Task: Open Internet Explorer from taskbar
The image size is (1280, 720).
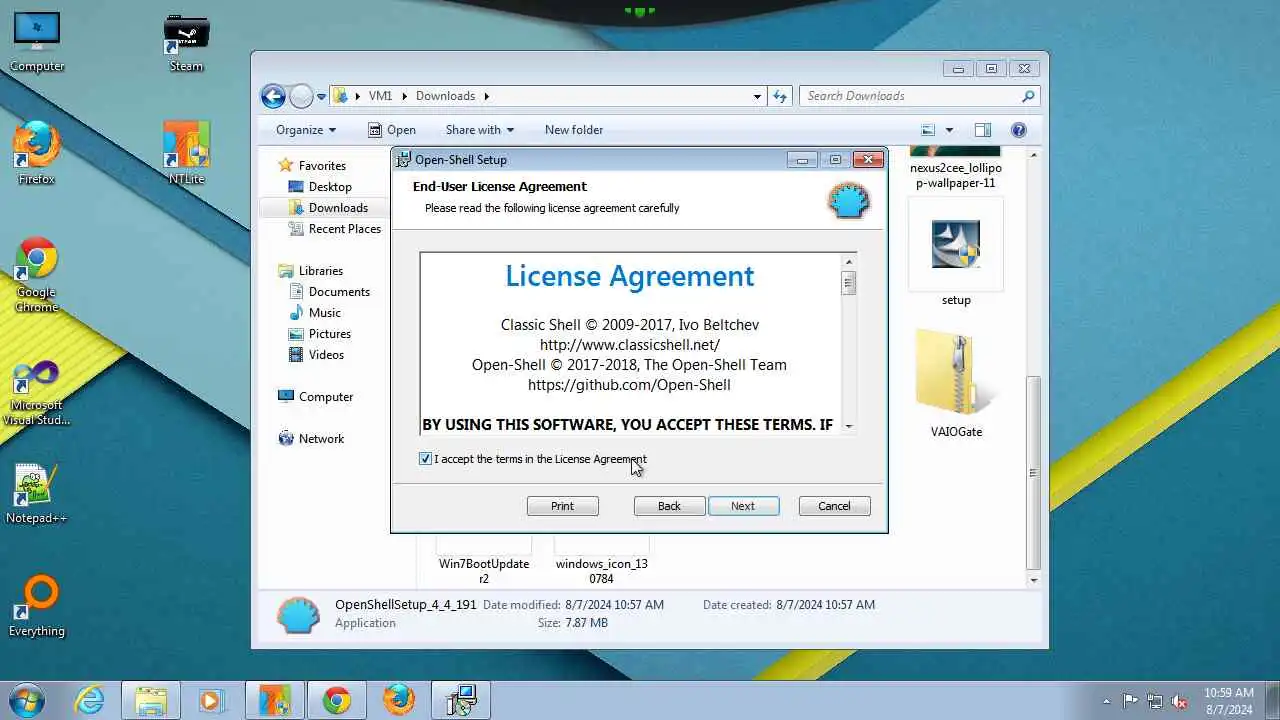Action: [x=90, y=700]
